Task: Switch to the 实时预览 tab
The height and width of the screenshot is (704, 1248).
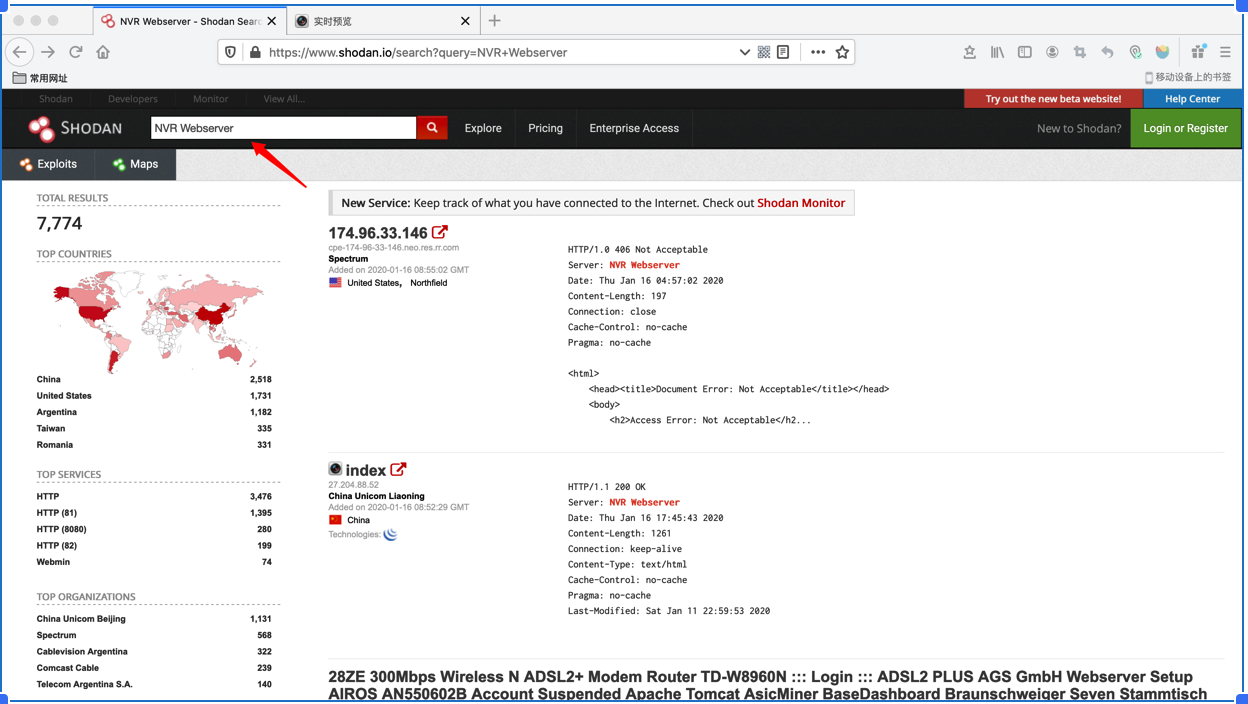Action: tap(383, 21)
